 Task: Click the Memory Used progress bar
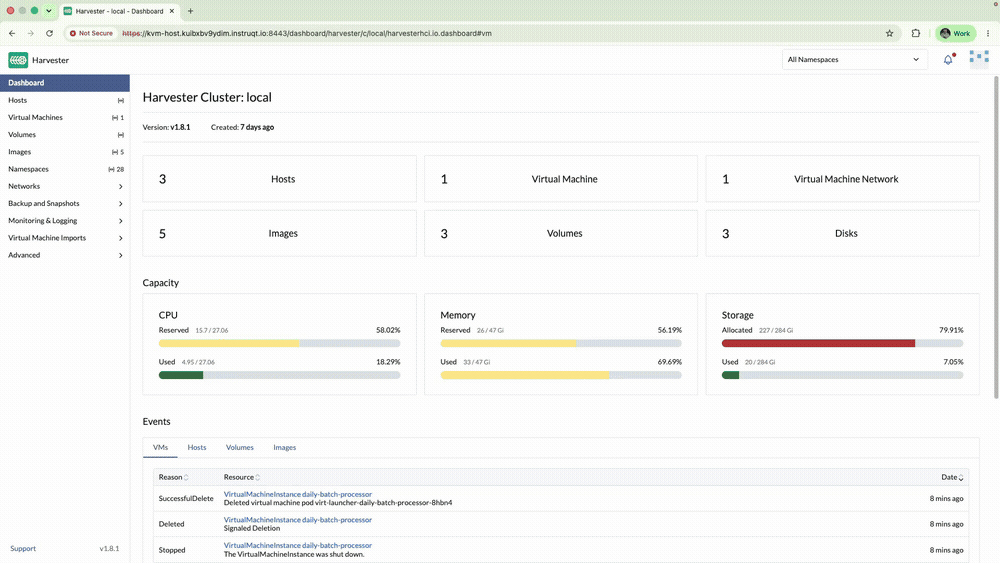561,375
